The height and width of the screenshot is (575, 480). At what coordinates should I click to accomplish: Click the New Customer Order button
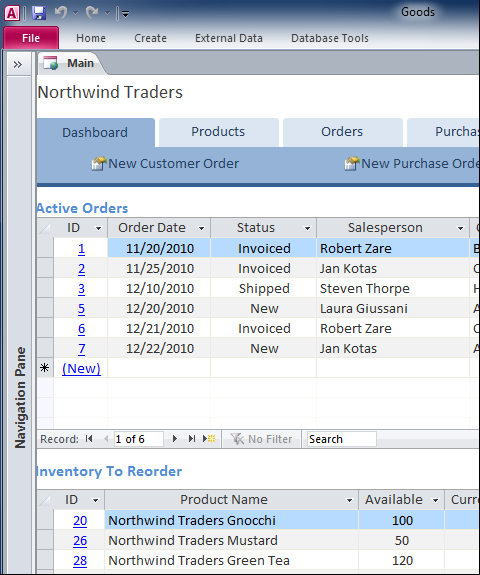click(165, 164)
